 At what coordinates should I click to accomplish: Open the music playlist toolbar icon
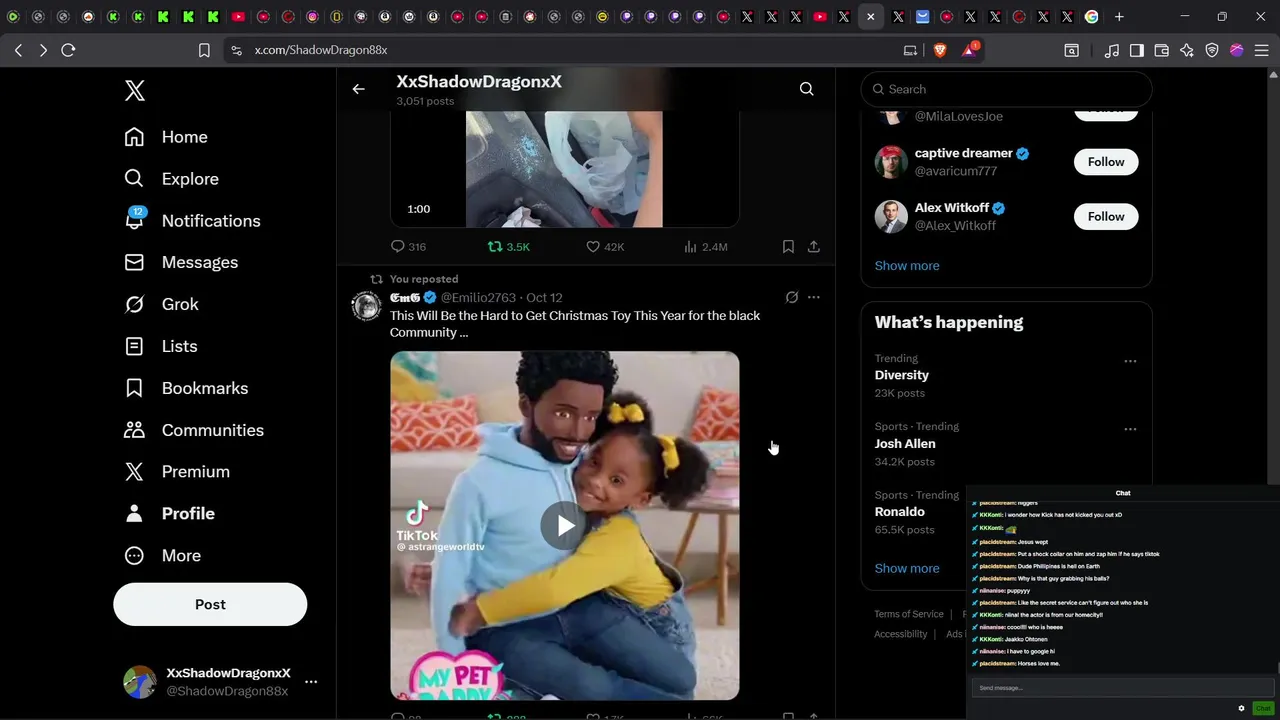[1112, 50]
